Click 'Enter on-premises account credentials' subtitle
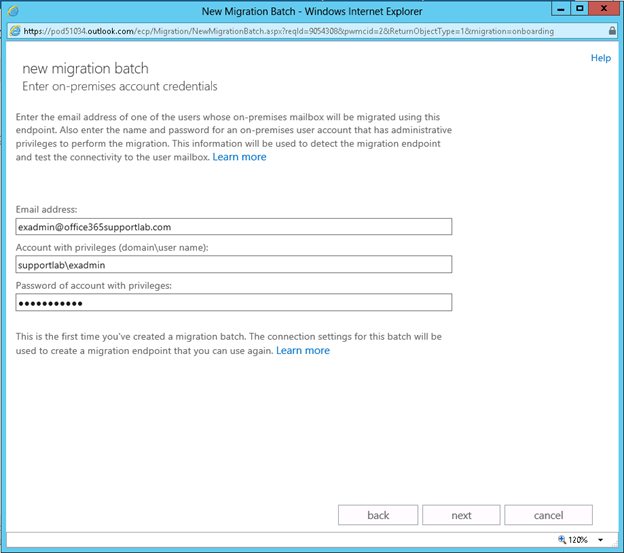Screen dimensions: 624x553 tap(120, 86)
